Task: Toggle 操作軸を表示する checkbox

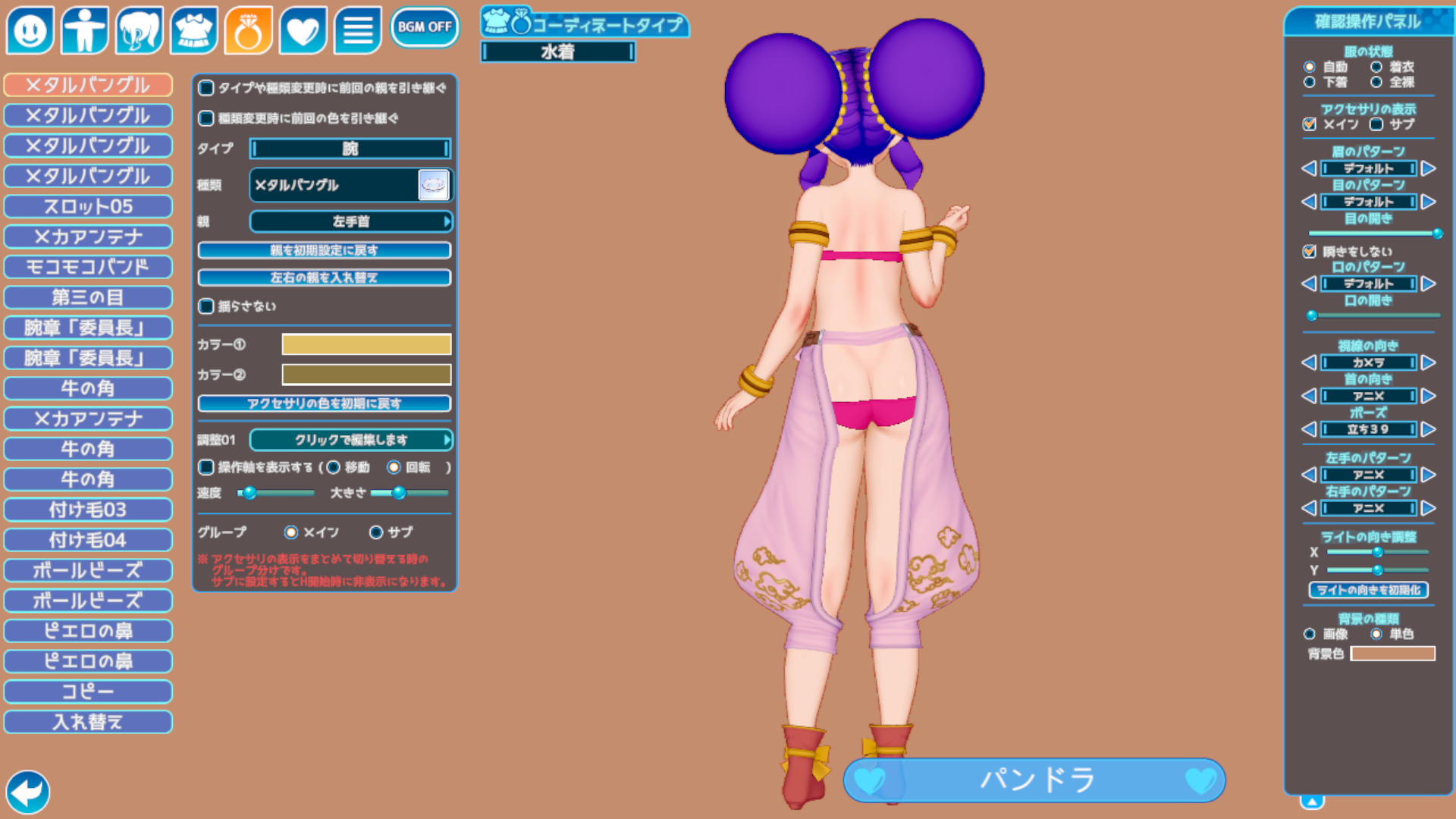Action: point(206,467)
